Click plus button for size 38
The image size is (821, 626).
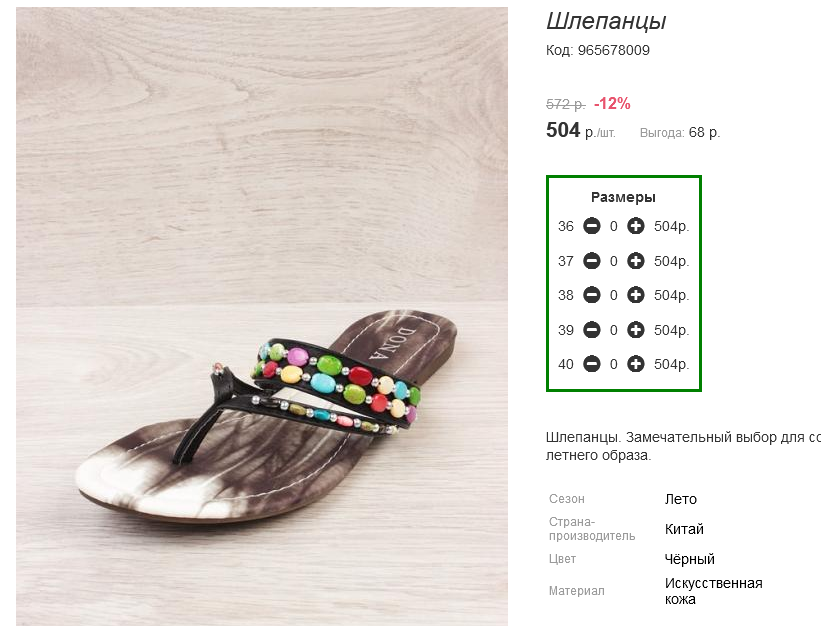point(636,295)
